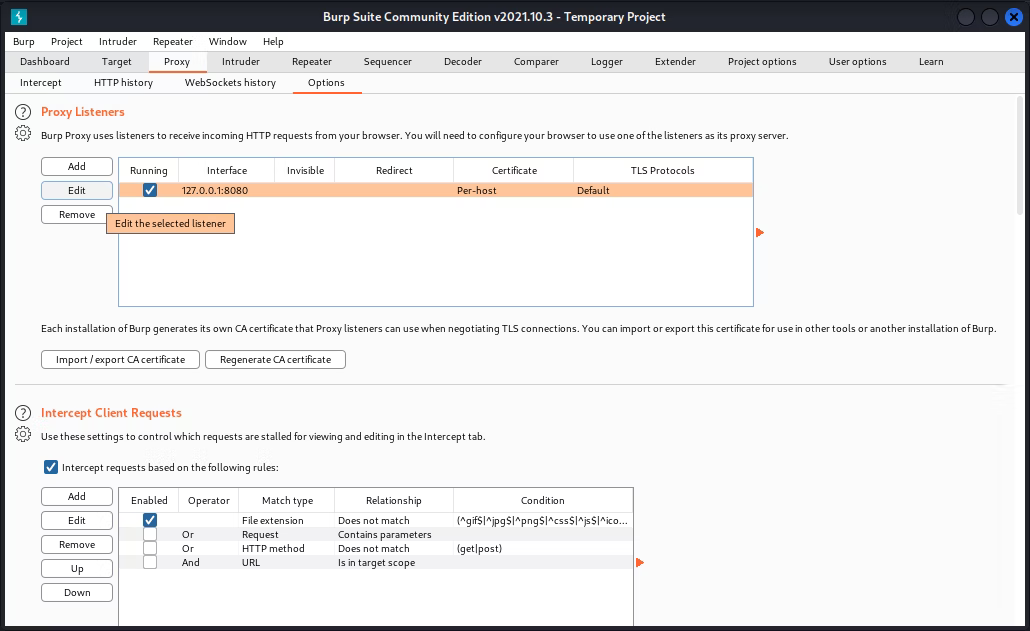Go to the Project options tab
Image resolution: width=1030 pixels, height=631 pixels.
[762, 62]
